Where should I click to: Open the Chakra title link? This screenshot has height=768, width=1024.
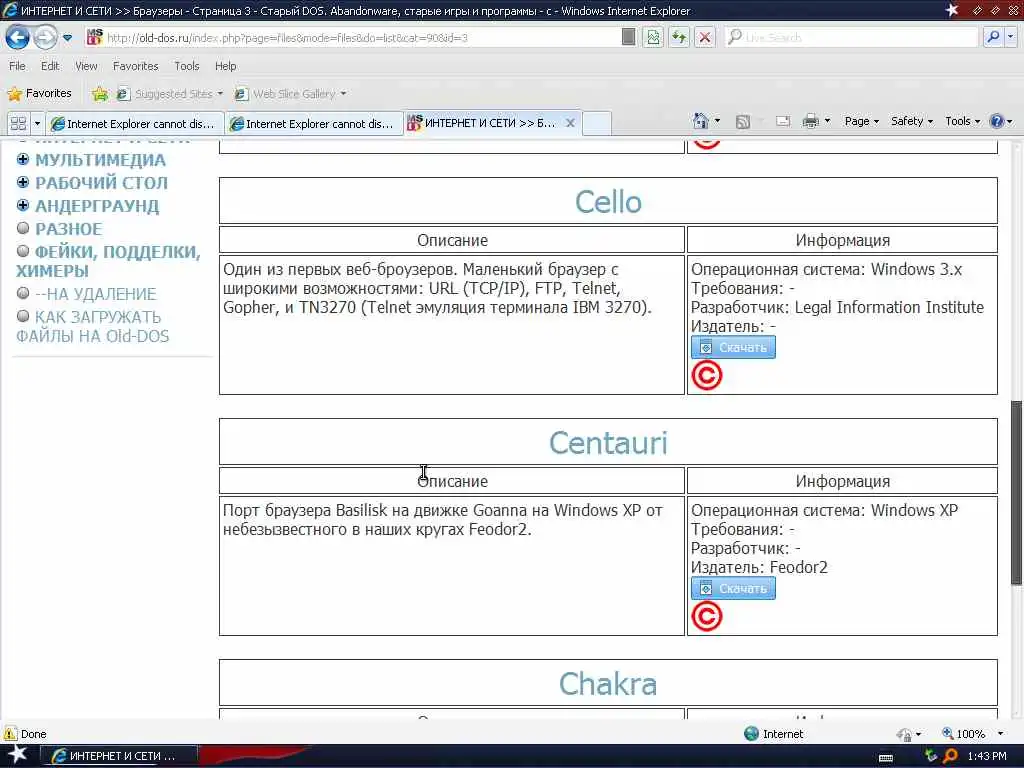pos(608,684)
